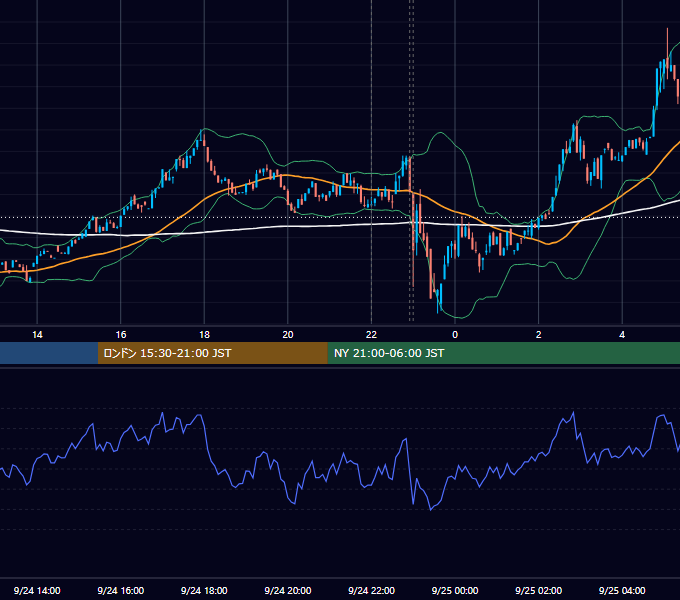The image size is (680, 600).
Task: Click the 0 hour label on price chart axis
Action: pos(455,335)
